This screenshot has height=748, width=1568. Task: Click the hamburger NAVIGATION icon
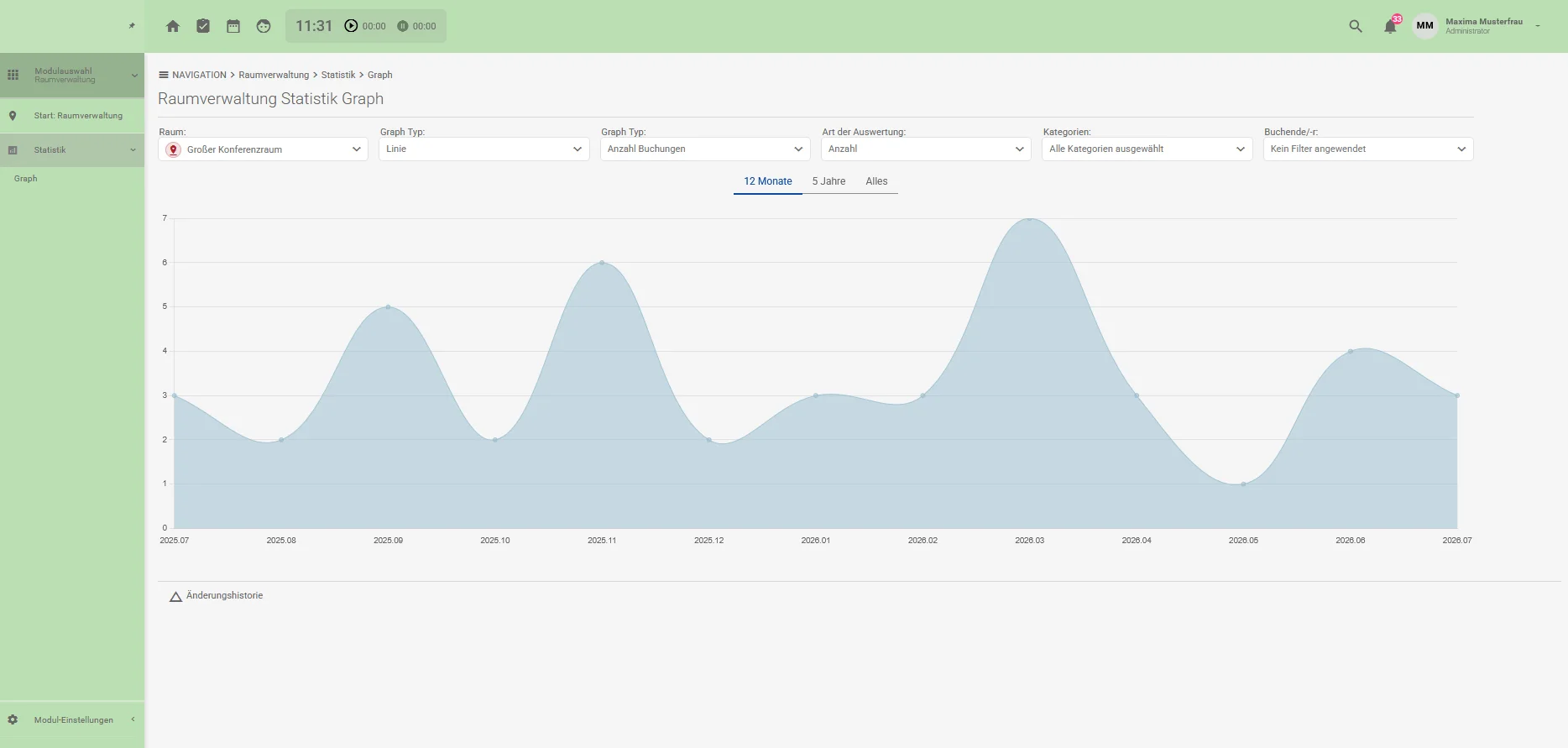[164, 75]
